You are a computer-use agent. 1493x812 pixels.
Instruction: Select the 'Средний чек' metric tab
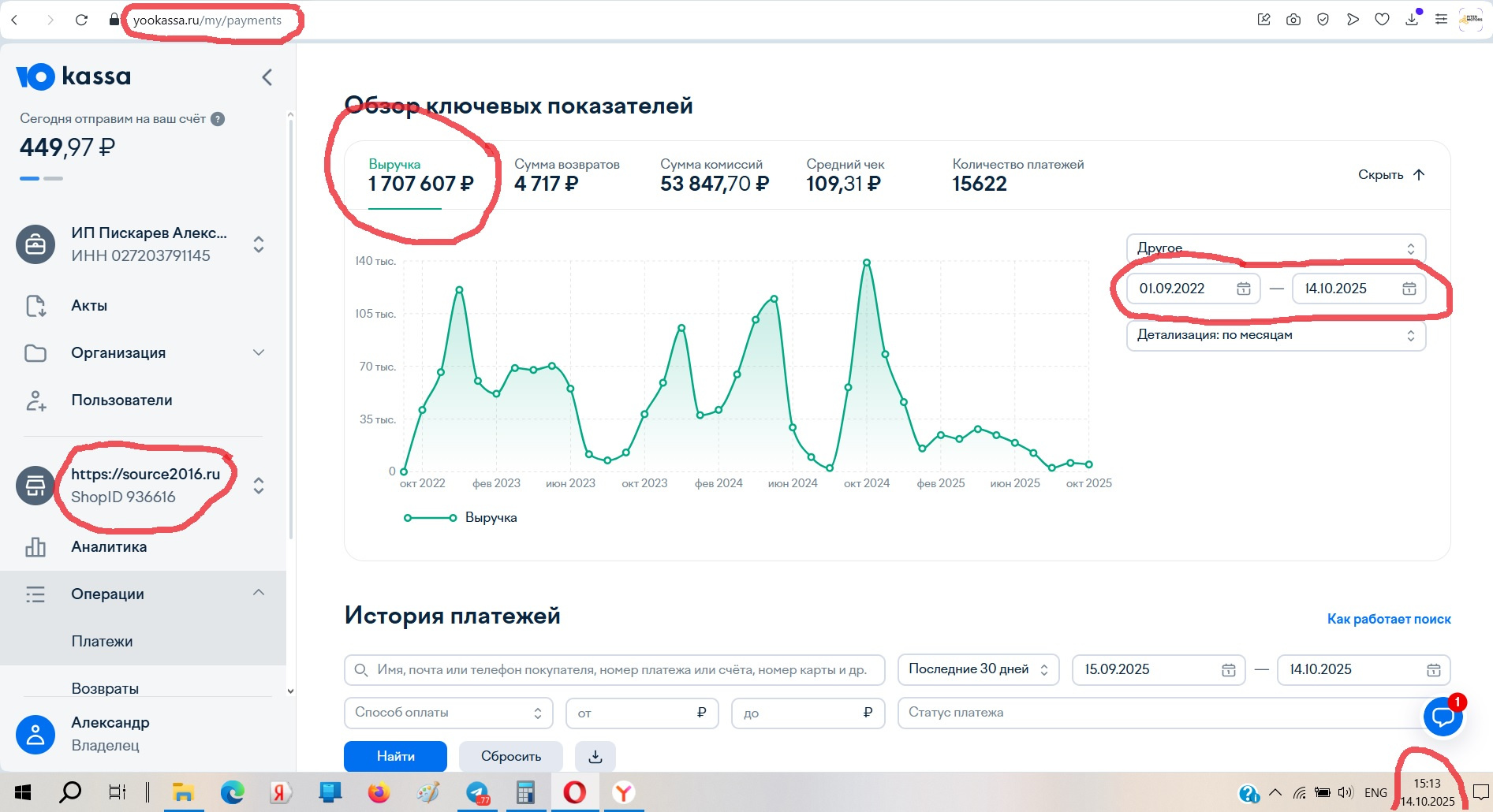pos(845,176)
